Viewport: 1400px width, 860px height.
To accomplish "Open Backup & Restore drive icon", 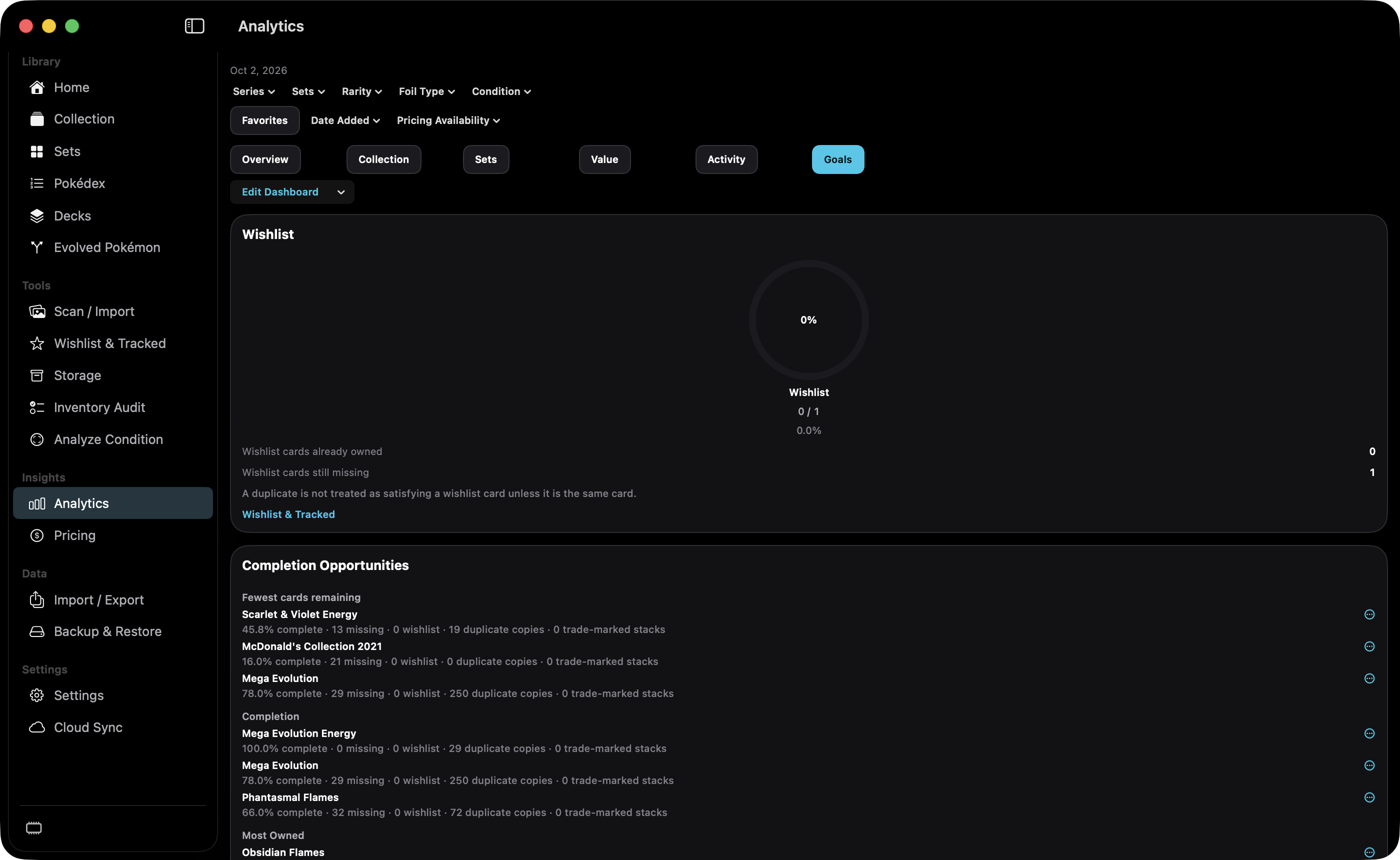I will coord(37,631).
